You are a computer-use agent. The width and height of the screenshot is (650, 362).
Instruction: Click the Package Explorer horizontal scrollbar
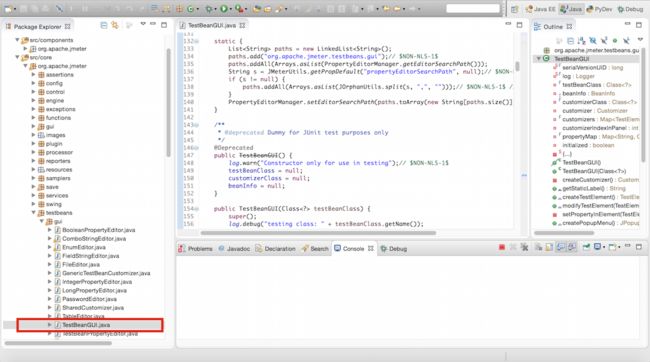tap(58, 343)
